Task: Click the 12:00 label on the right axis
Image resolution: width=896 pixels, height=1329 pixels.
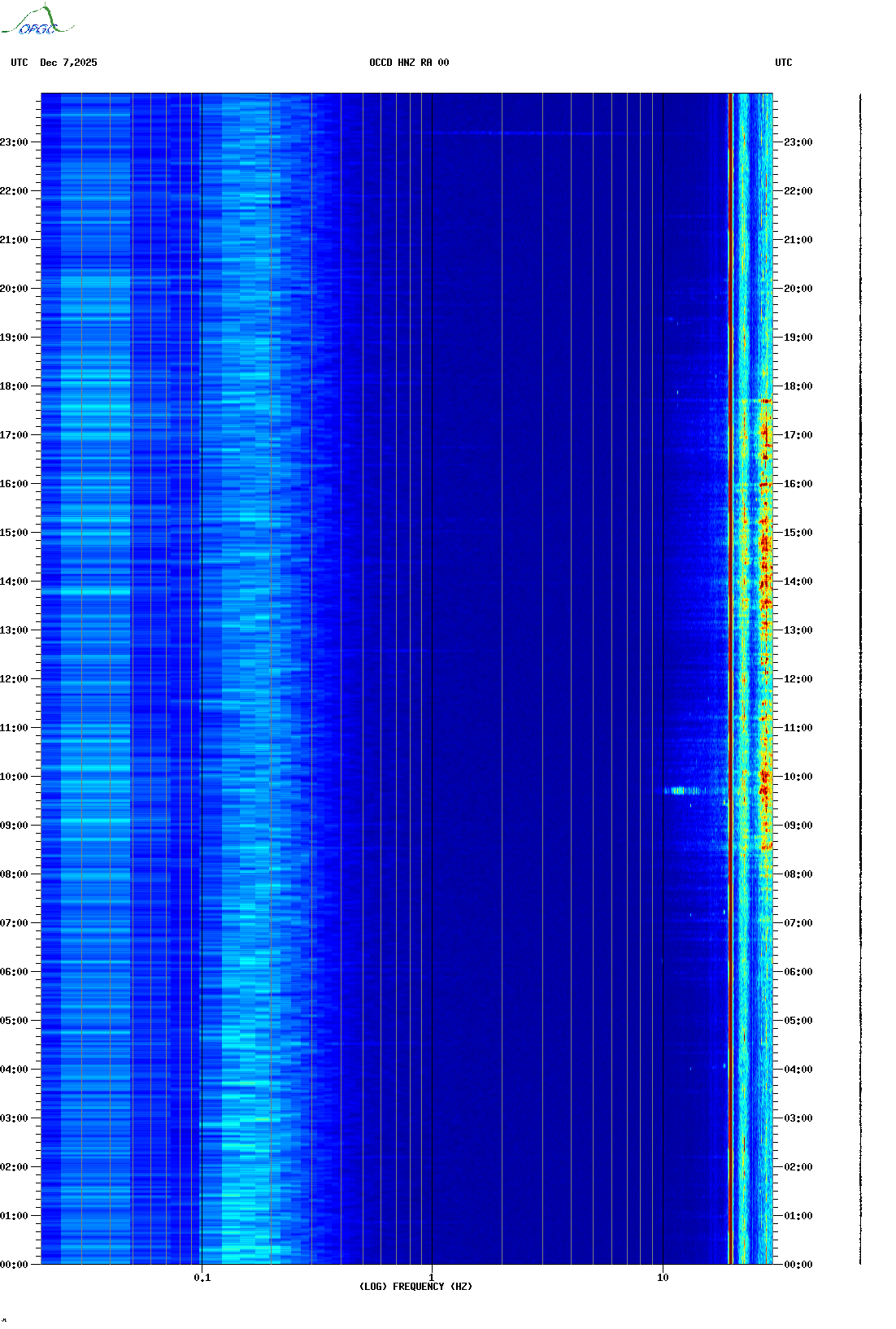Action: (798, 679)
